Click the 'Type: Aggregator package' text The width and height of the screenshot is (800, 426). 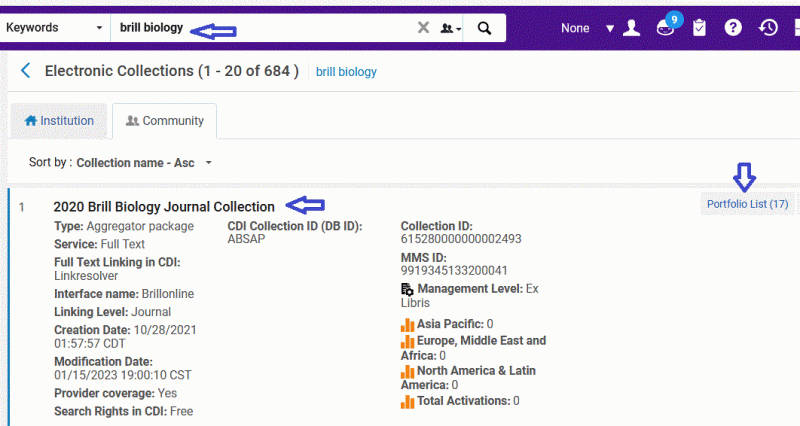[x=124, y=226]
